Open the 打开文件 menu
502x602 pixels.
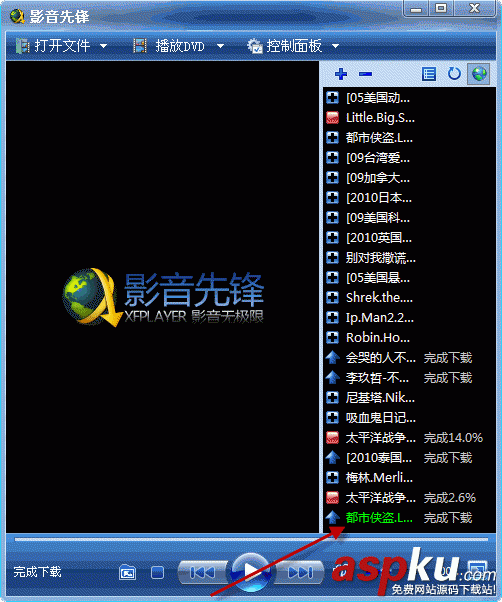[x=62, y=46]
